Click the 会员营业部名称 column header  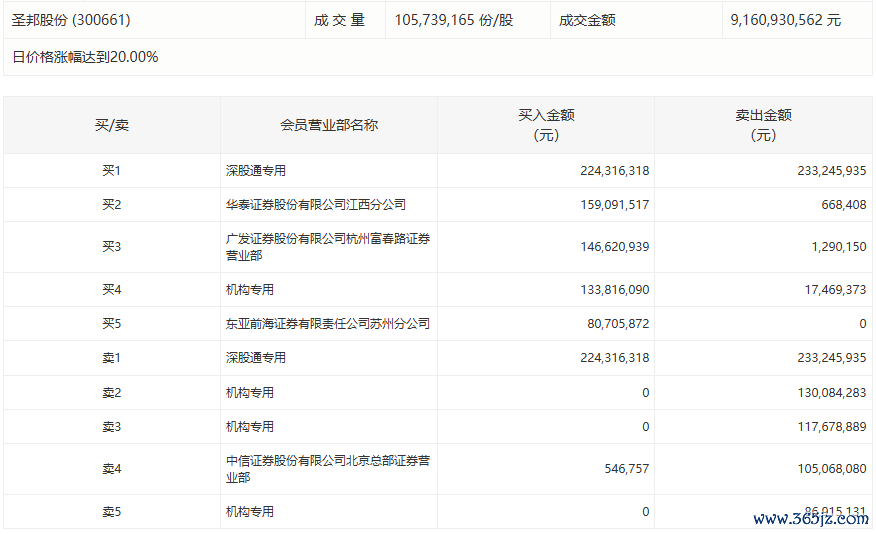point(329,125)
